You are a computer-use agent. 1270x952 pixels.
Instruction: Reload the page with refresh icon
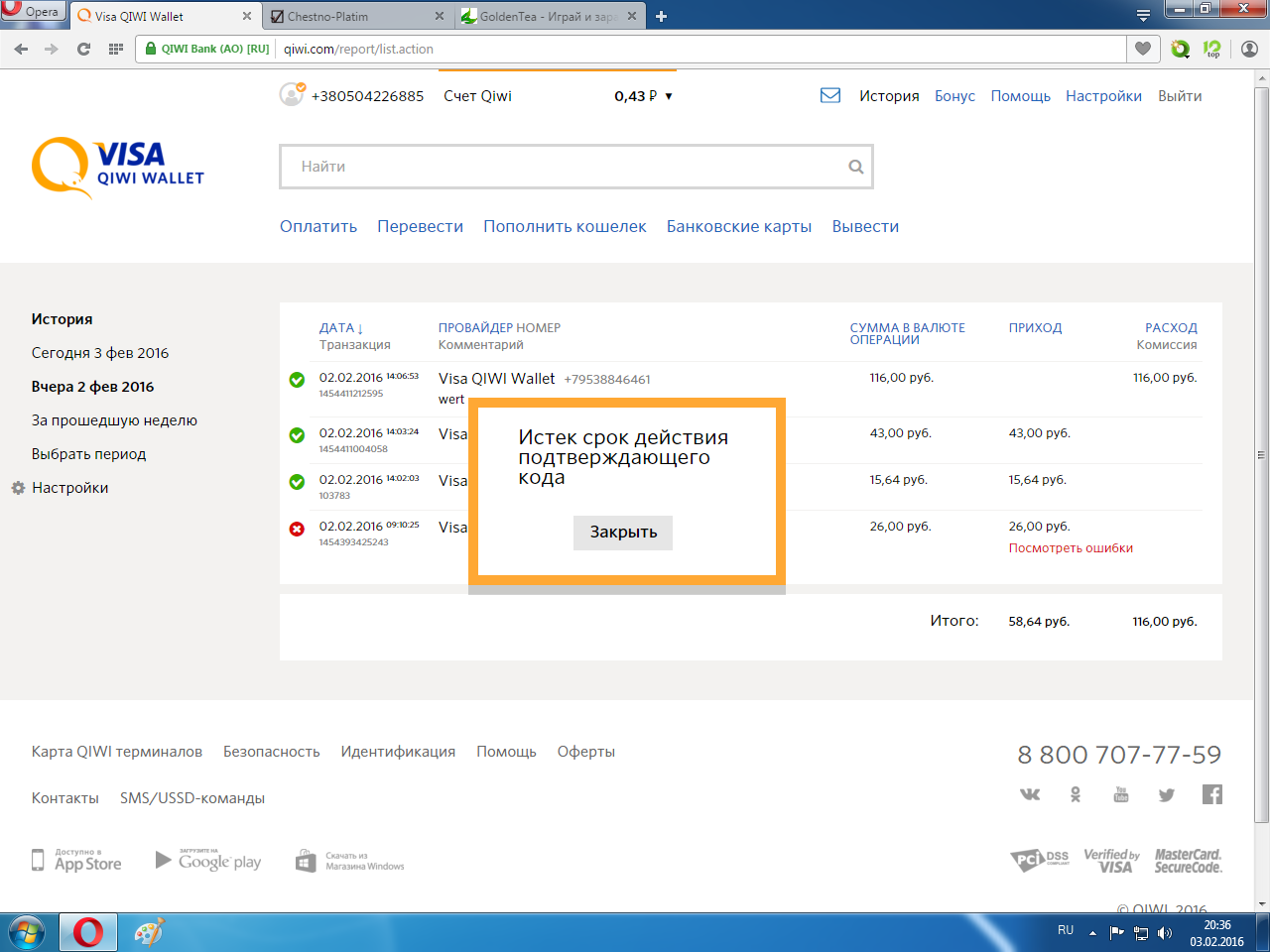point(83,49)
